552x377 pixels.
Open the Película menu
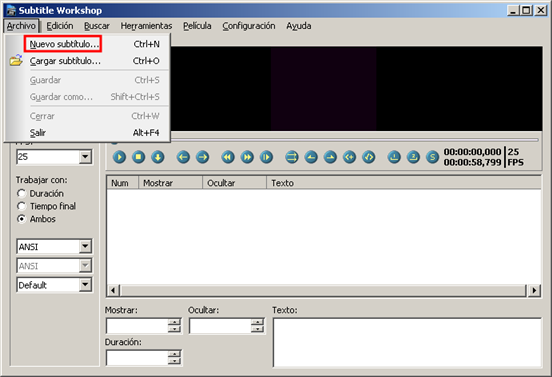pyautogui.click(x=197, y=26)
